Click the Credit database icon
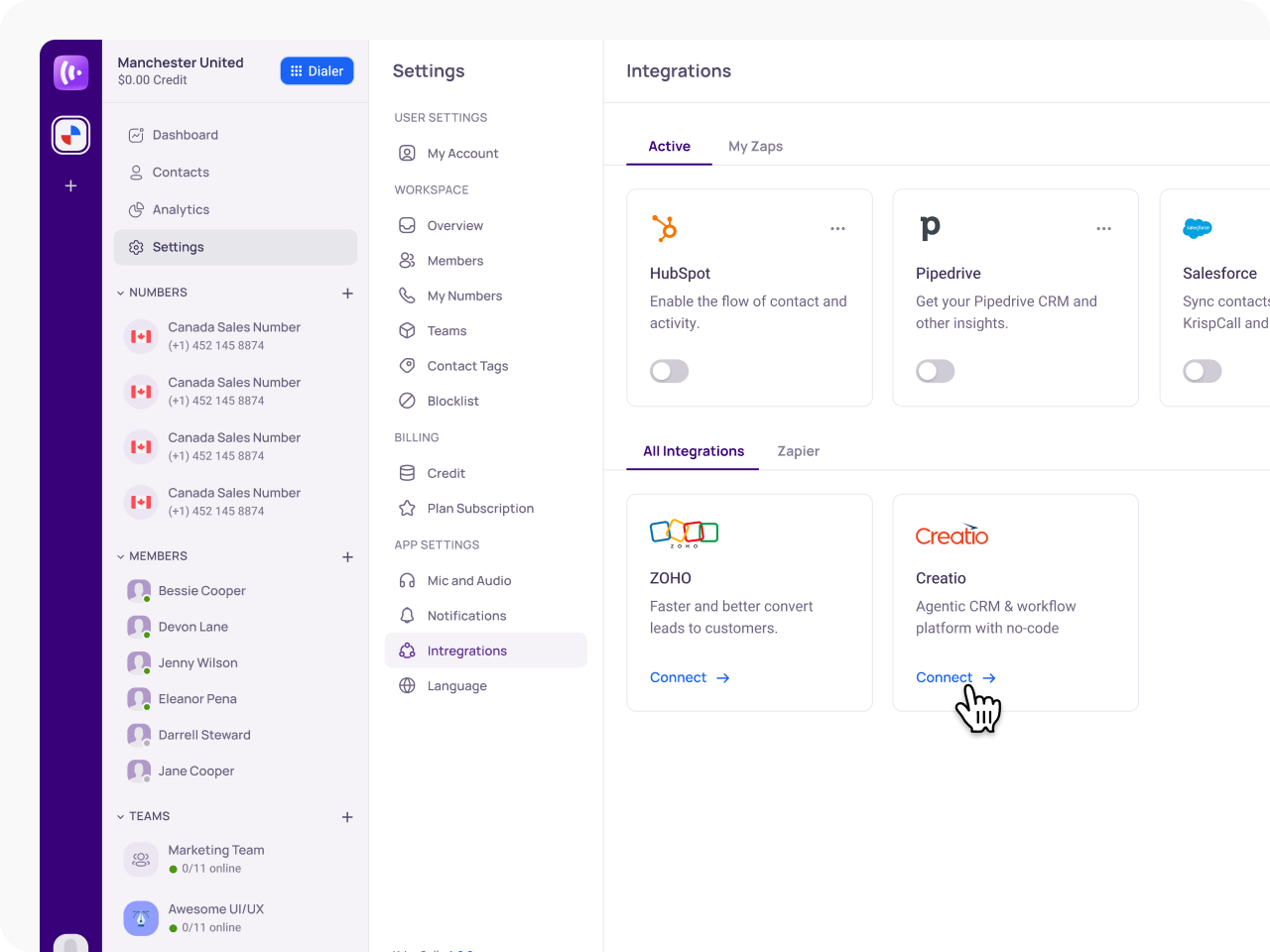The height and width of the screenshot is (952, 1270). tap(407, 473)
